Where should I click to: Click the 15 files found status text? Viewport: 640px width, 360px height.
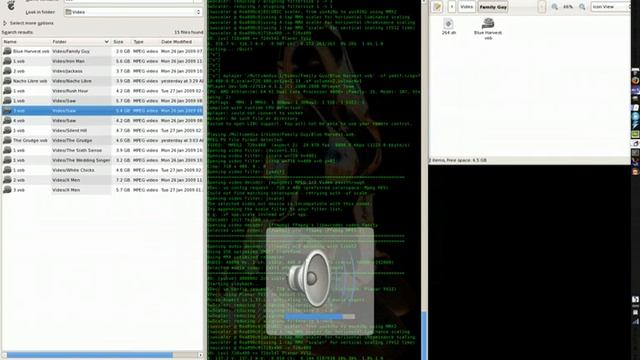pyautogui.click(x=188, y=32)
